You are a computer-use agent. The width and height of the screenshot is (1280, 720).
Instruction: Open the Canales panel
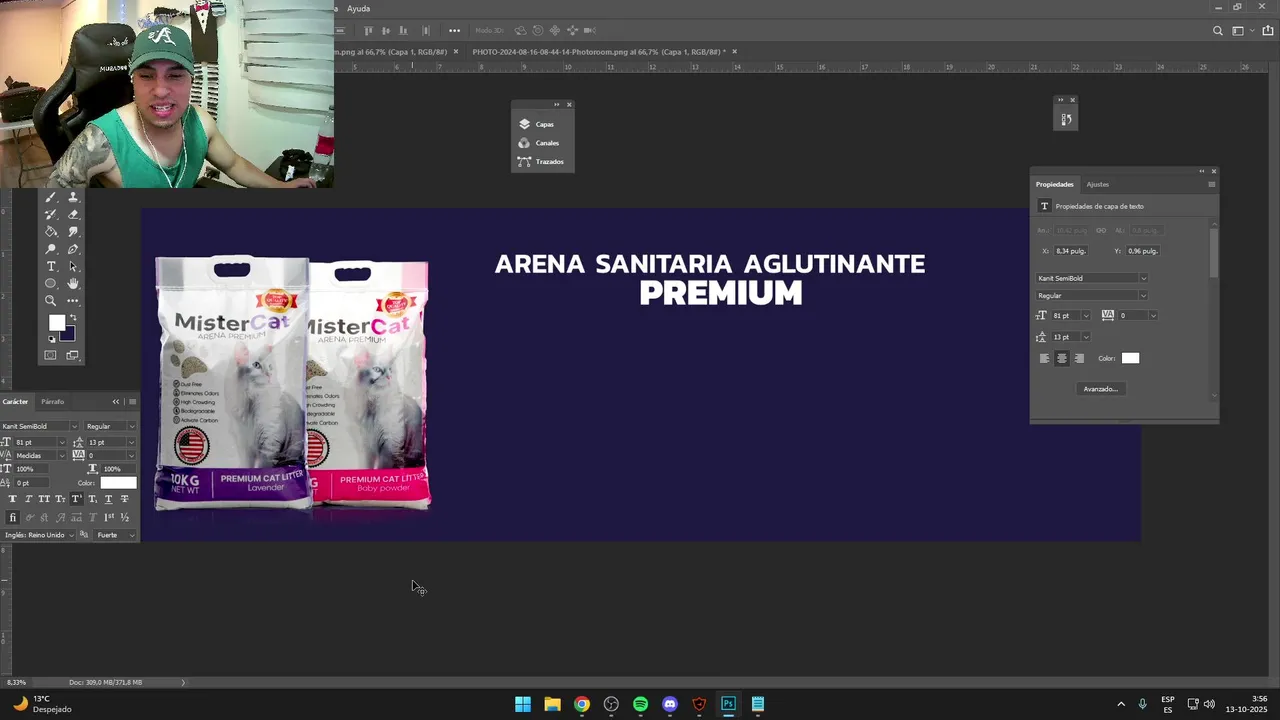544,143
